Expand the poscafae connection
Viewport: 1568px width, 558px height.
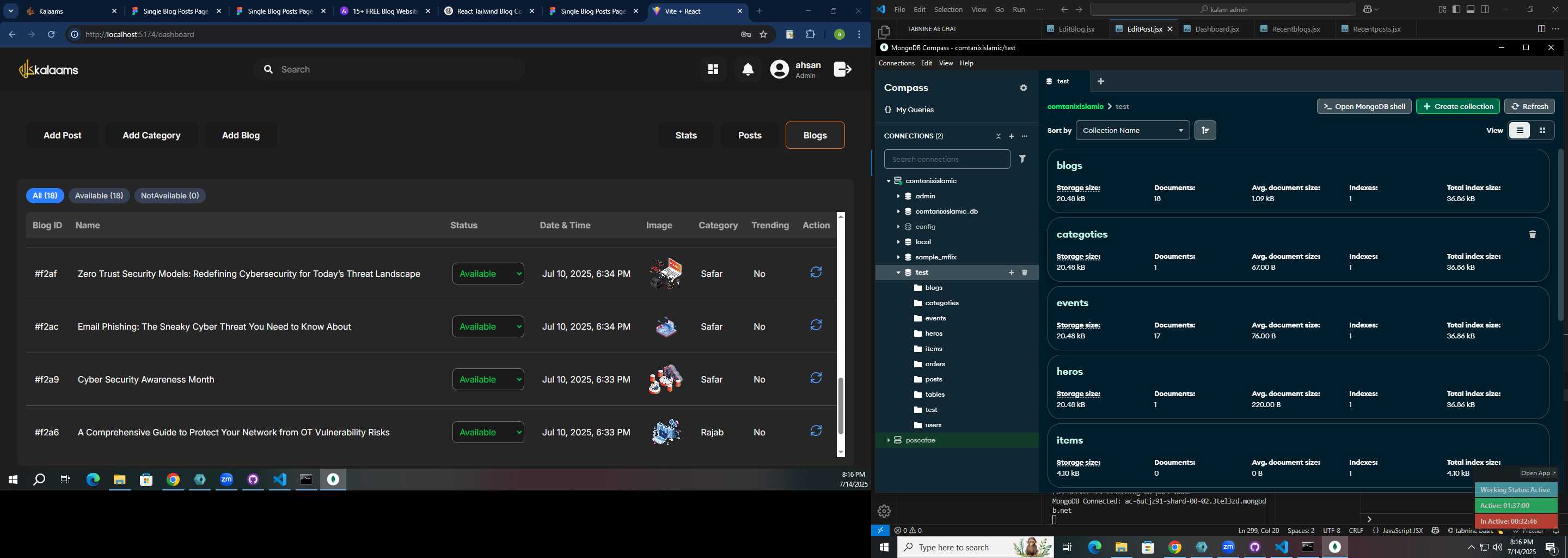click(888, 440)
